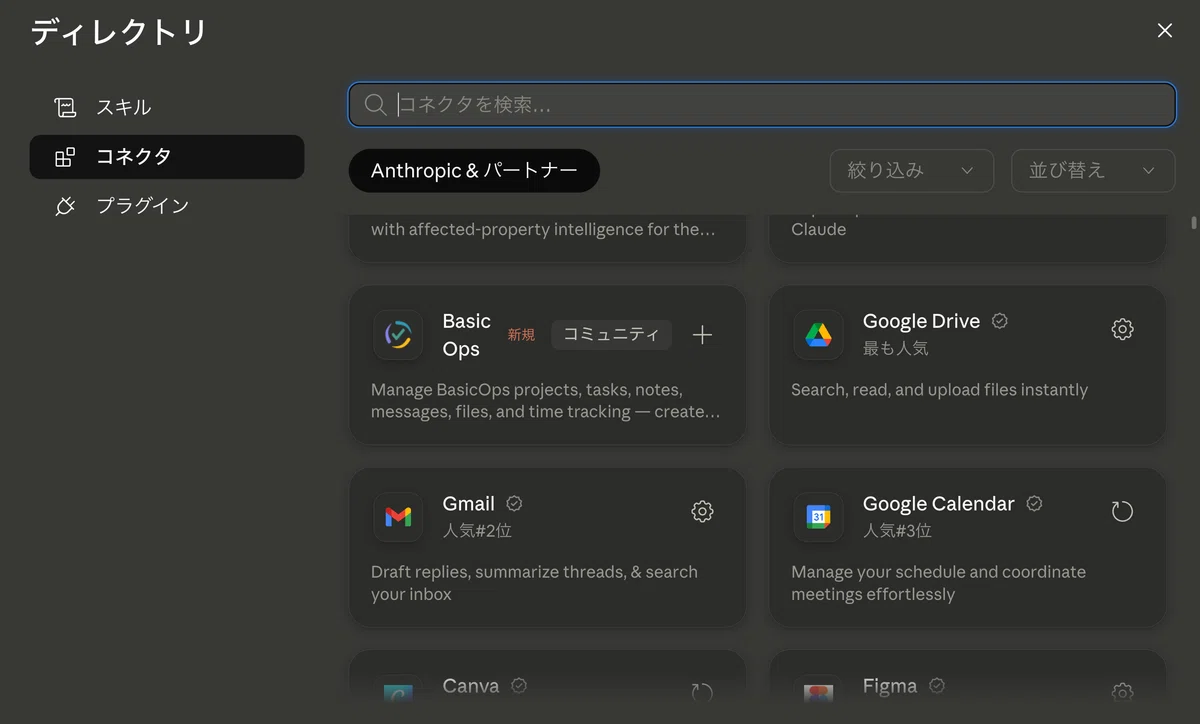Click the Basic Ops logo icon
The height and width of the screenshot is (724, 1200).
[x=398, y=335]
